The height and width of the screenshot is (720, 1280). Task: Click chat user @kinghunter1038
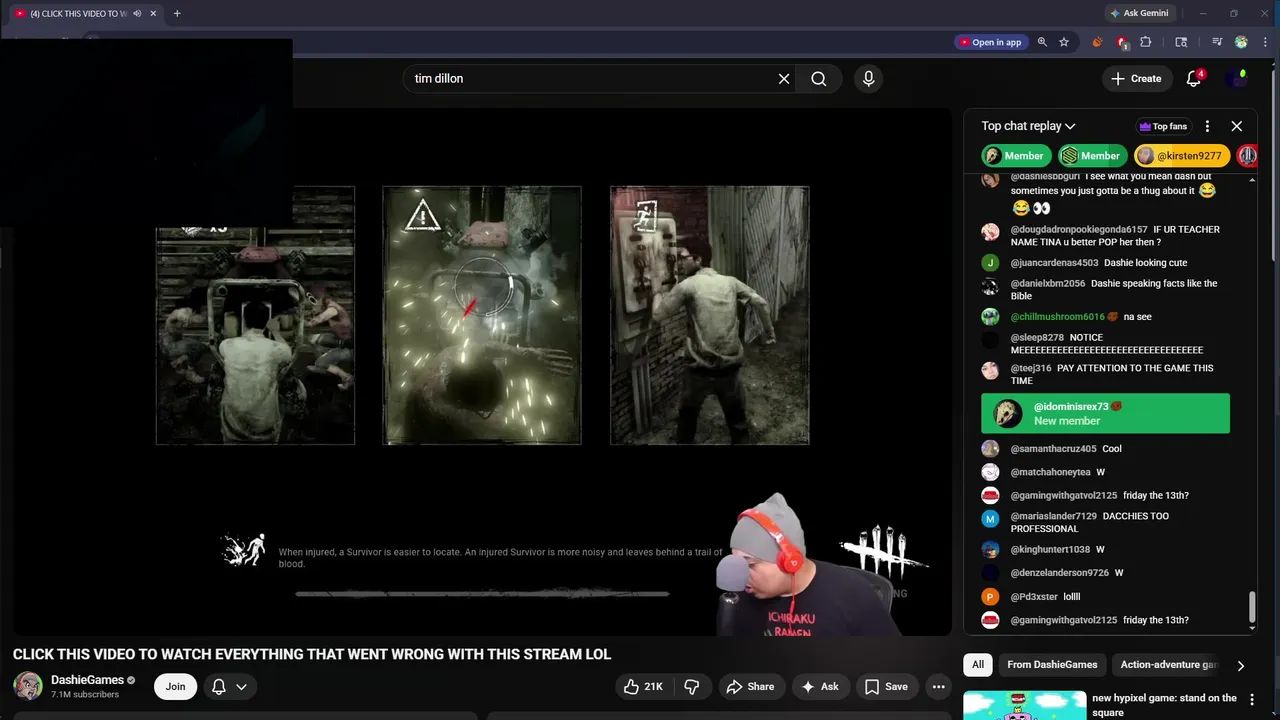pos(1050,549)
